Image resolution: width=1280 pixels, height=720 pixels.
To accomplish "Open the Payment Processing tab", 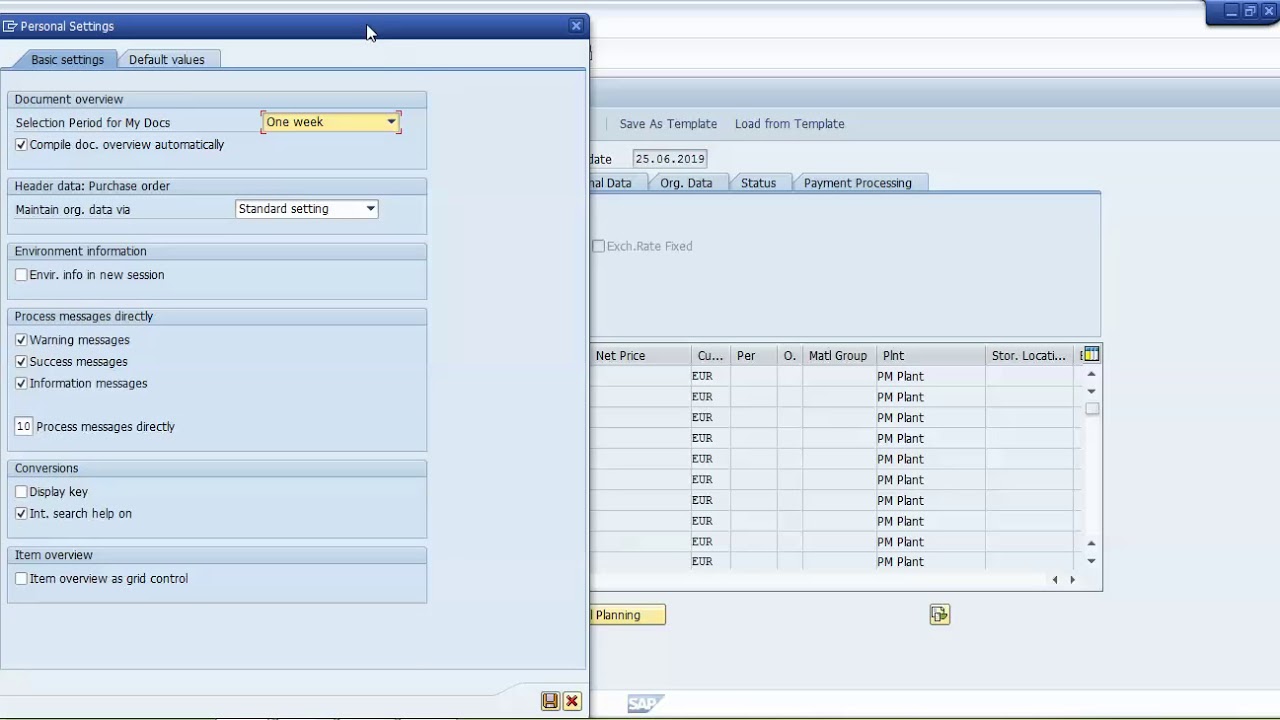I will [x=858, y=183].
